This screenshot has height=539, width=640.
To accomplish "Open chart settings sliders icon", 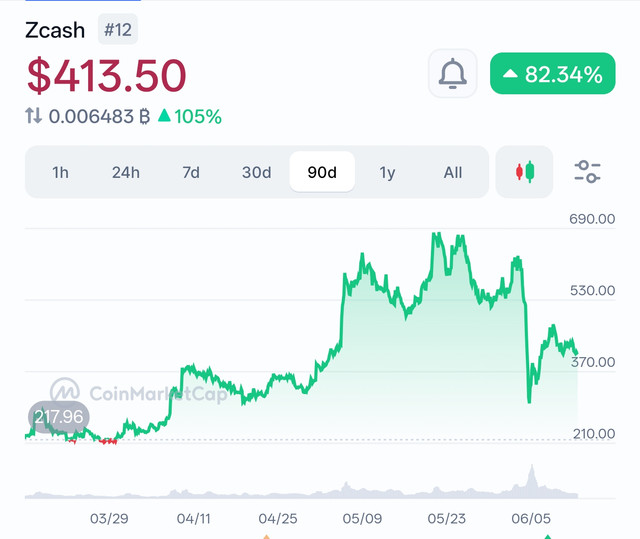I will click(x=587, y=172).
